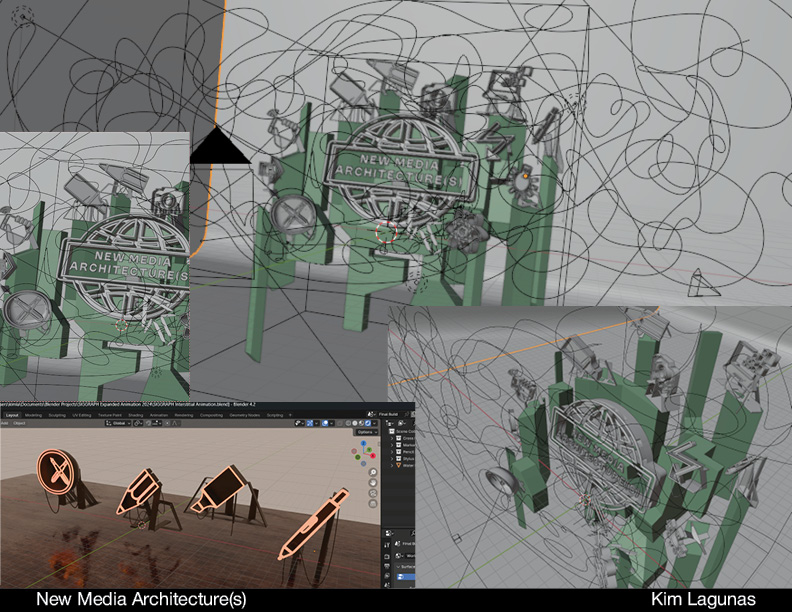792x612 pixels.
Task: Expand the Stylus collection in outliner
Action: coord(392,459)
